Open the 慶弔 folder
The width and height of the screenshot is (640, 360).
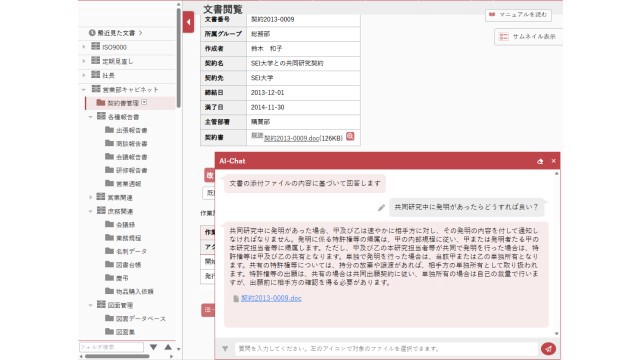point(117,278)
